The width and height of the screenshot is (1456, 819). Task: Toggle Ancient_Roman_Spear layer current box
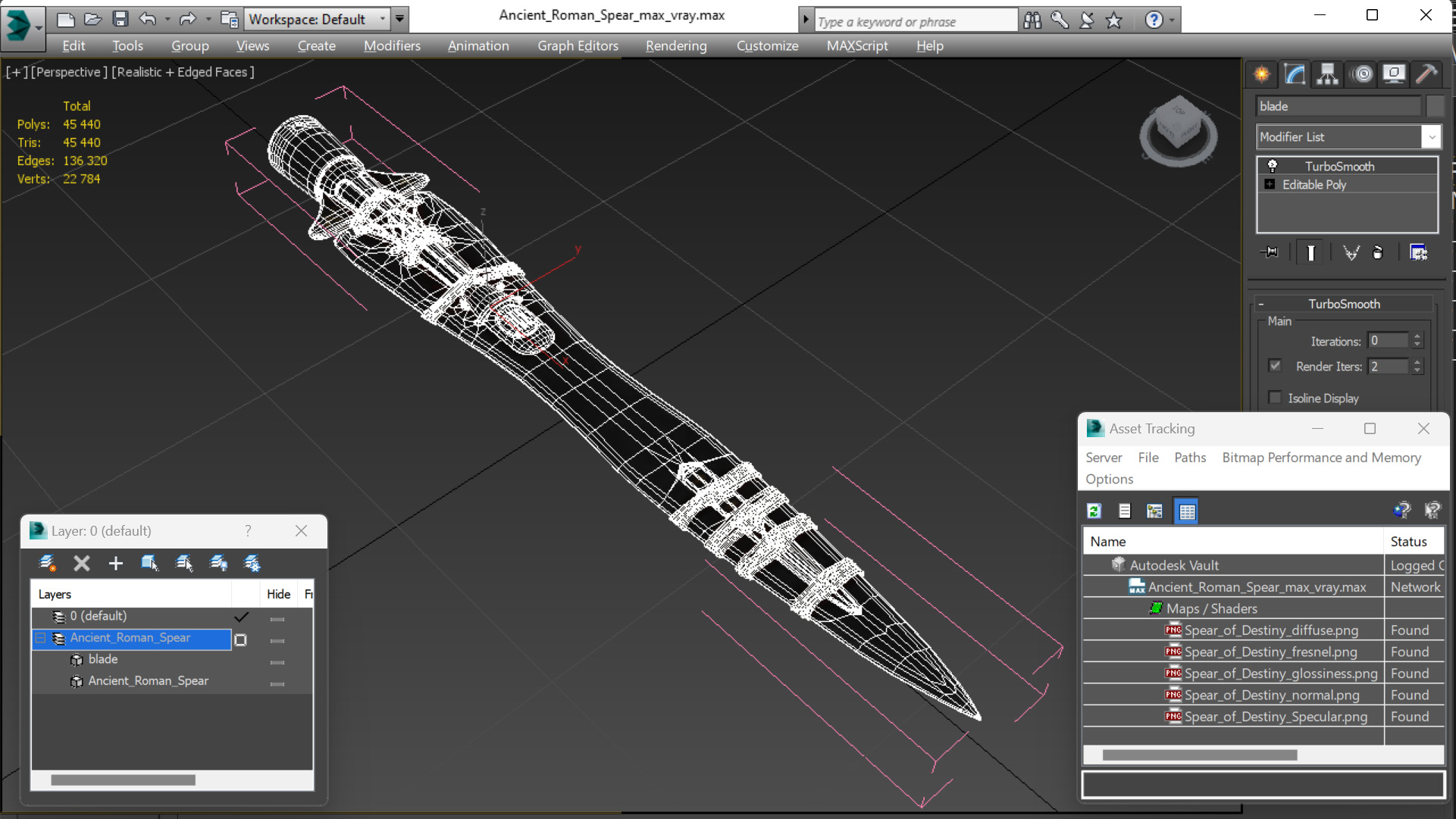241,639
